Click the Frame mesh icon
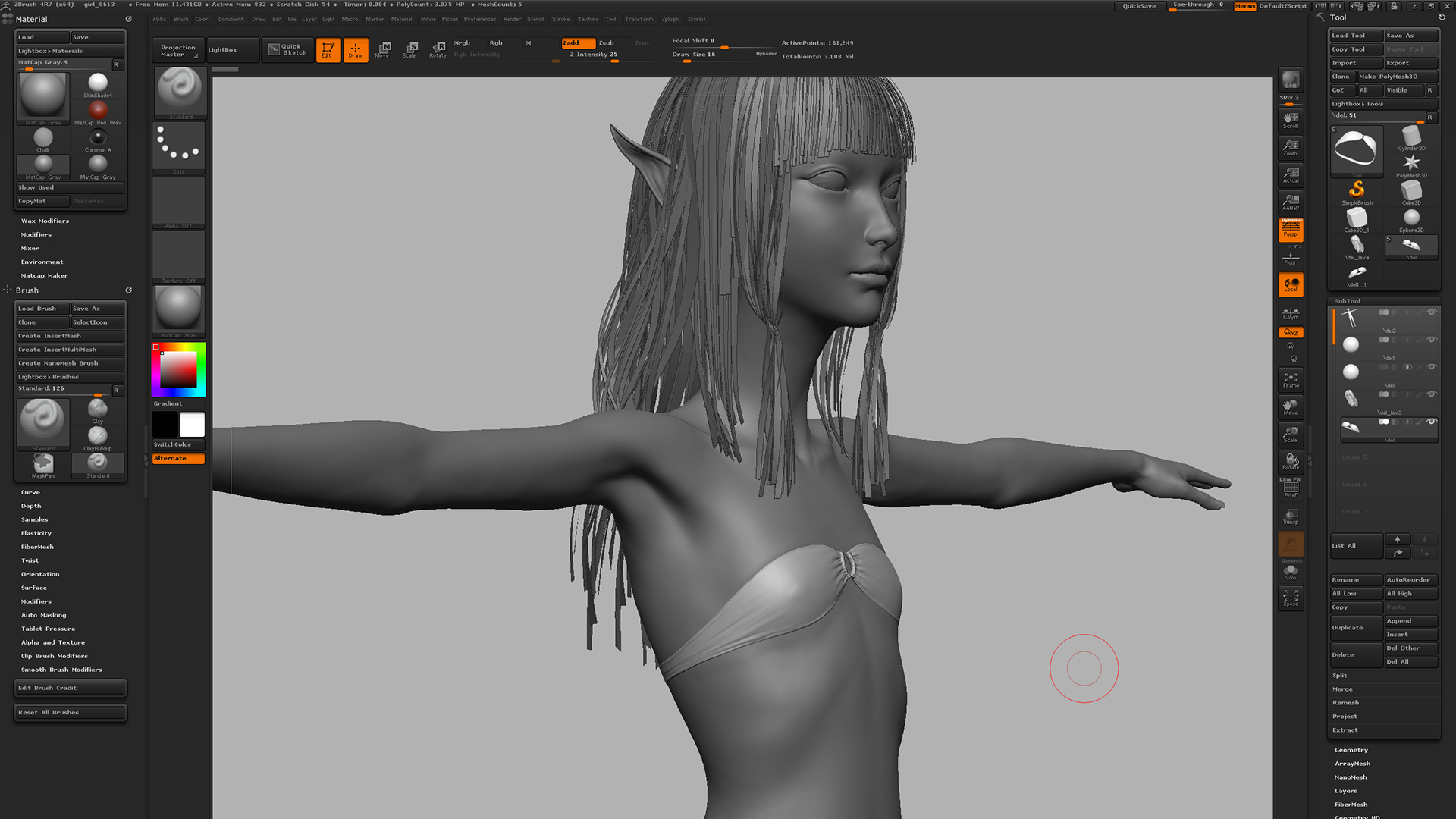Image resolution: width=1456 pixels, height=819 pixels. (x=1291, y=379)
